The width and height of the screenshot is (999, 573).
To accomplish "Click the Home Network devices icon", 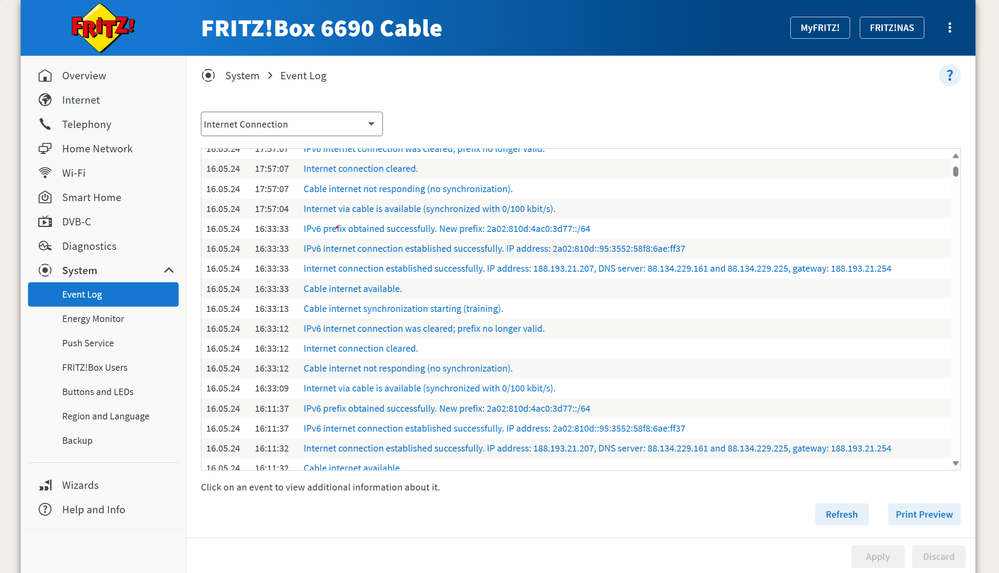I will coord(45,149).
